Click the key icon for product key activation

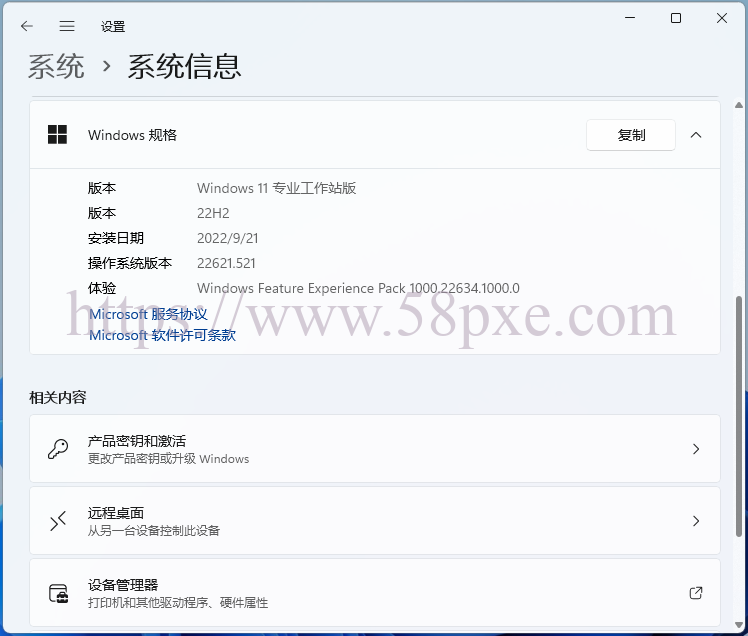tap(58, 449)
